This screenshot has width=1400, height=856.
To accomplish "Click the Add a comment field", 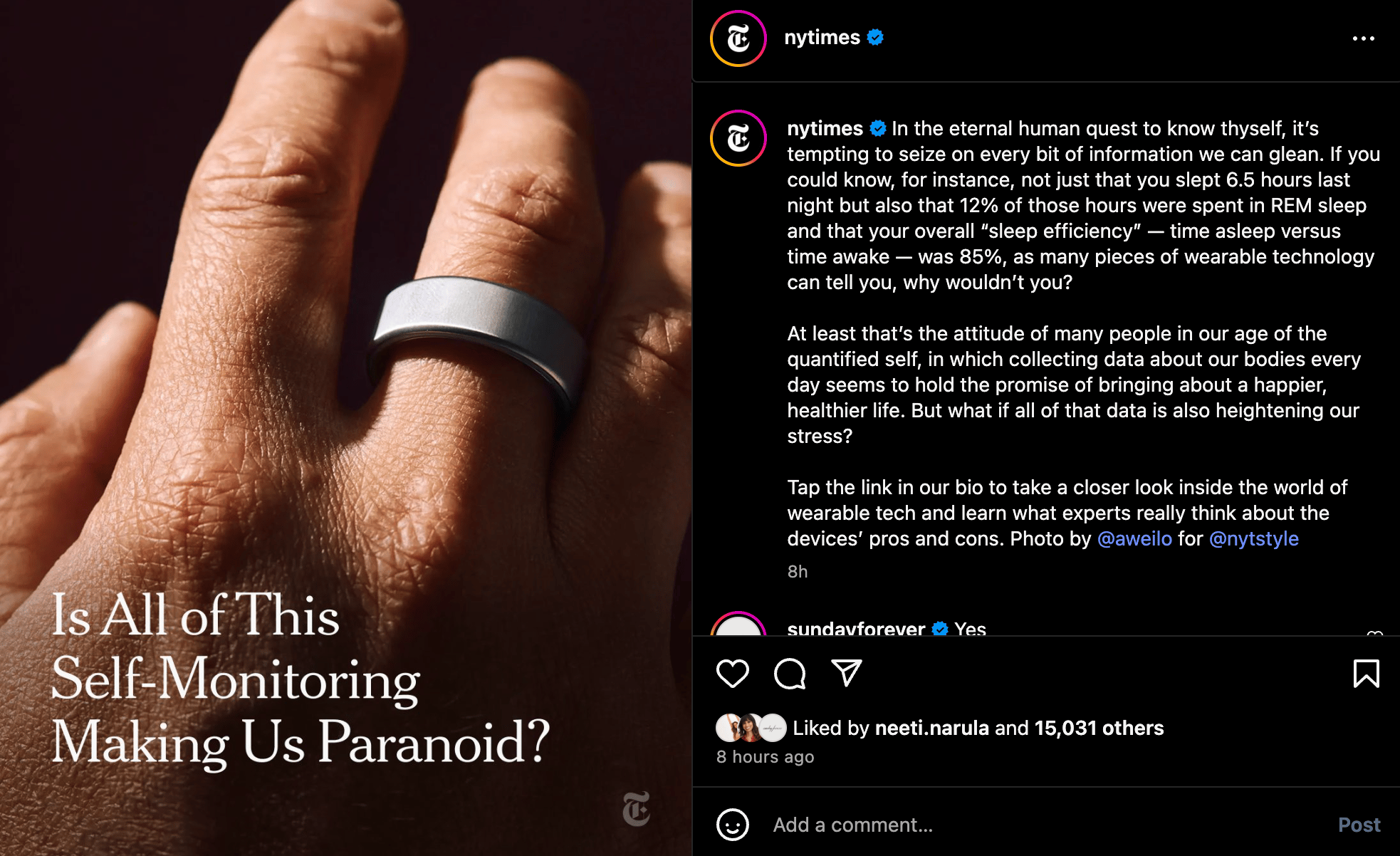I will [x=1047, y=825].
